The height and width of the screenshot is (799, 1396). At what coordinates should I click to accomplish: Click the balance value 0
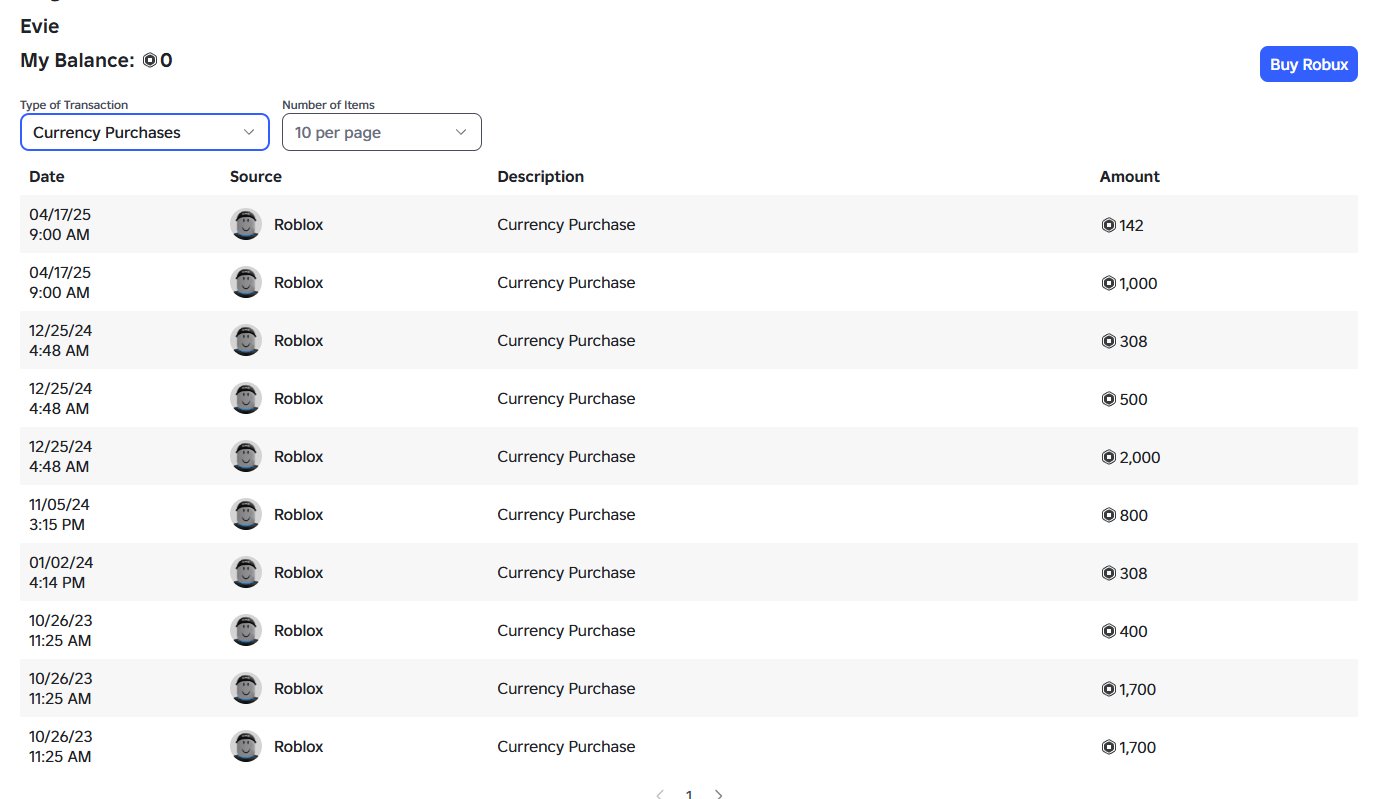point(166,61)
